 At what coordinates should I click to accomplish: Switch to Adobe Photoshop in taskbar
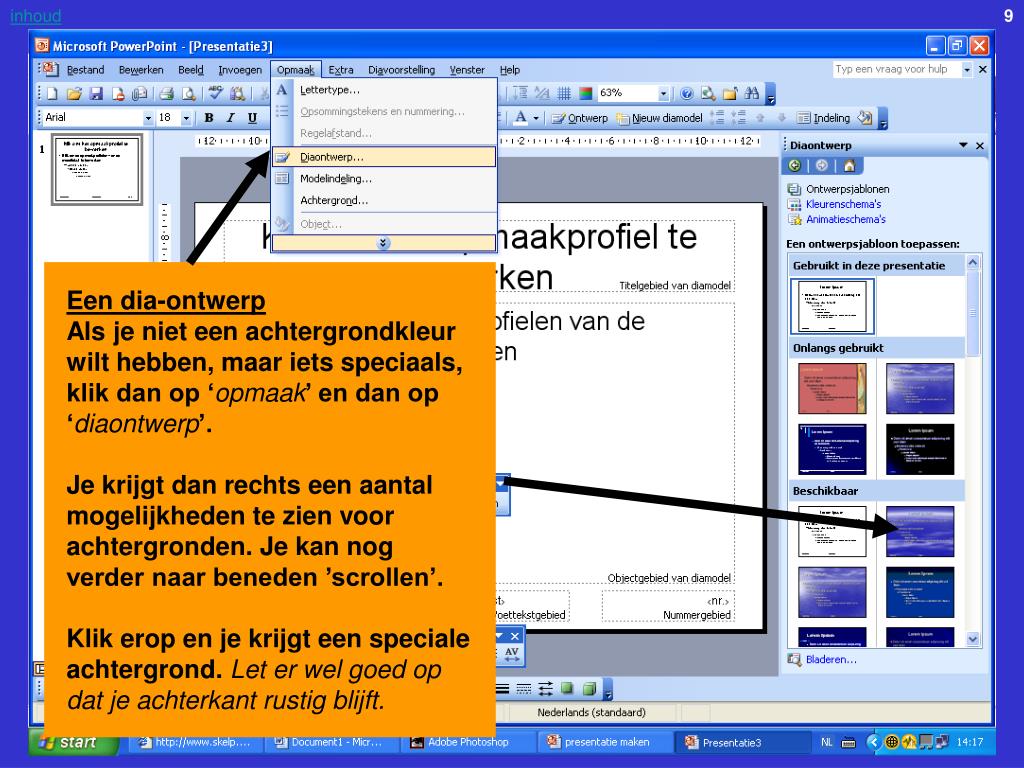point(466,743)
